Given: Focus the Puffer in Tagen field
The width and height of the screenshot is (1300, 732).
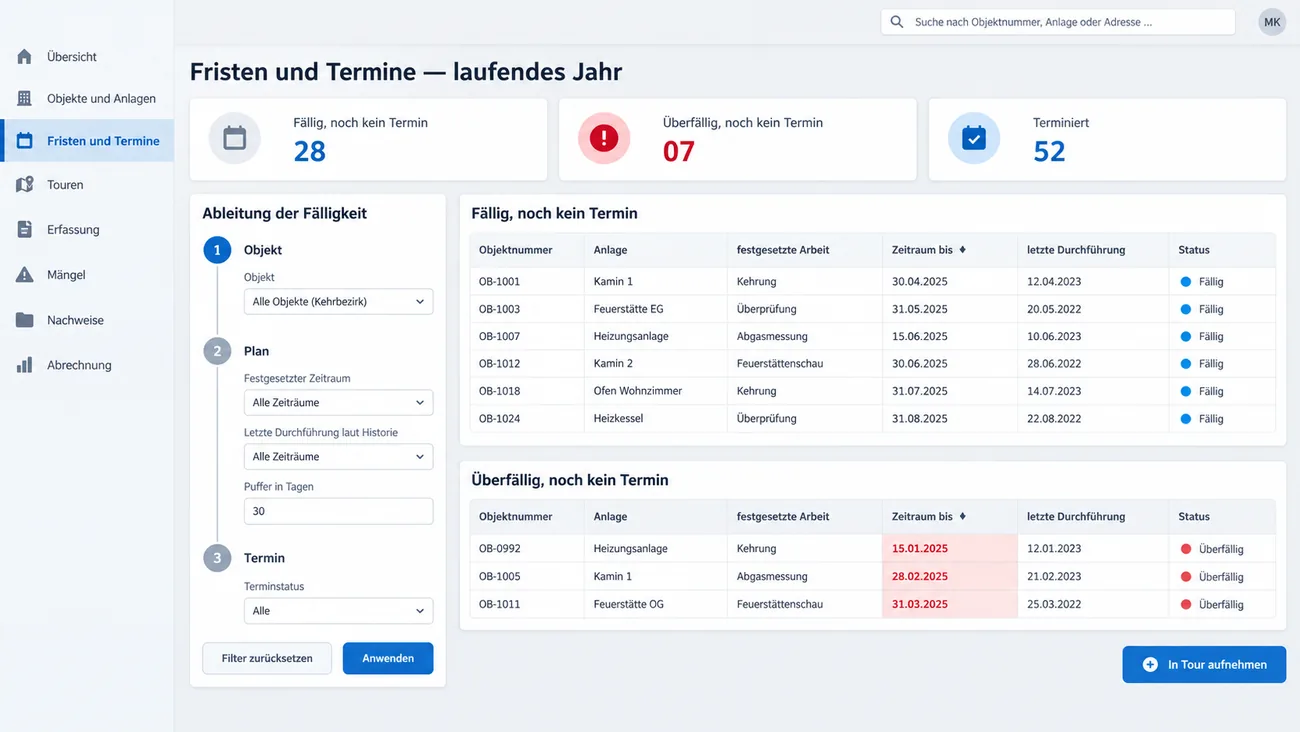Looking at the screenshot, I should 338,511.
